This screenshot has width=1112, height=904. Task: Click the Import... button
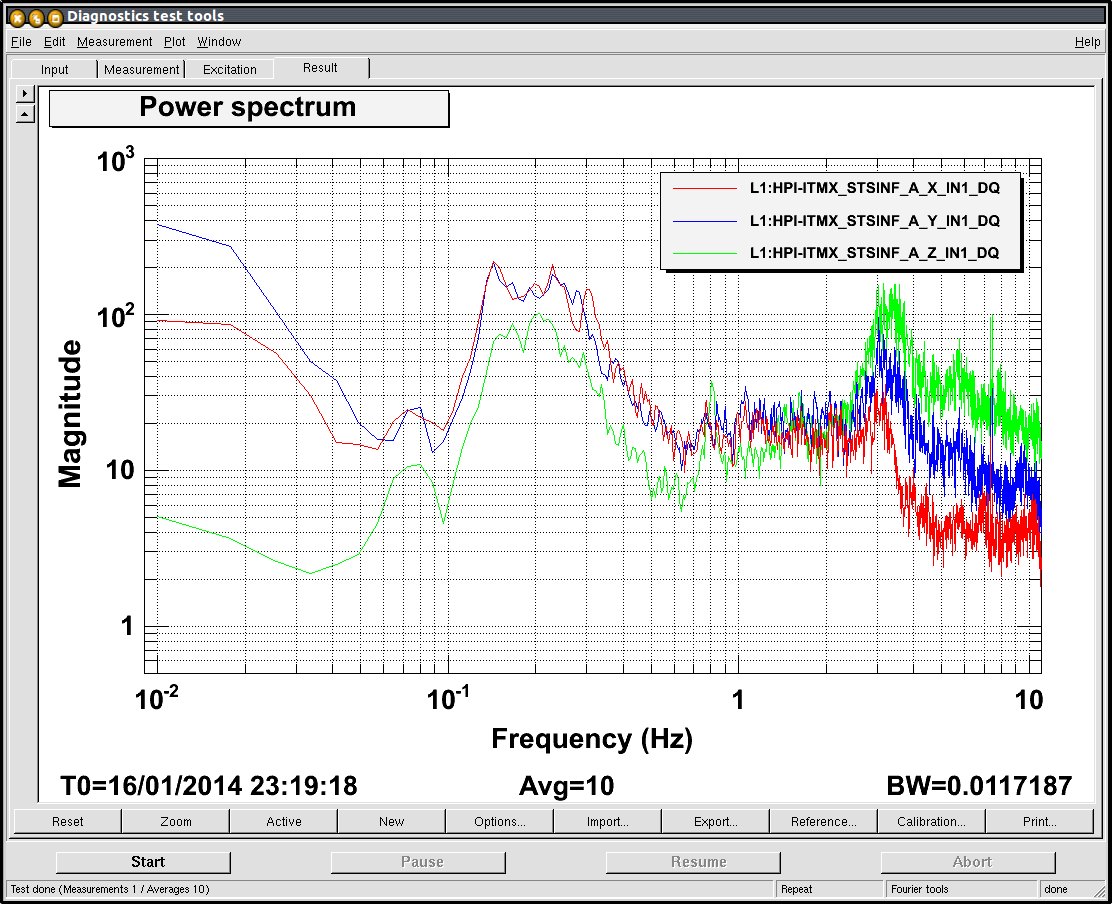(x=608, y=821)
